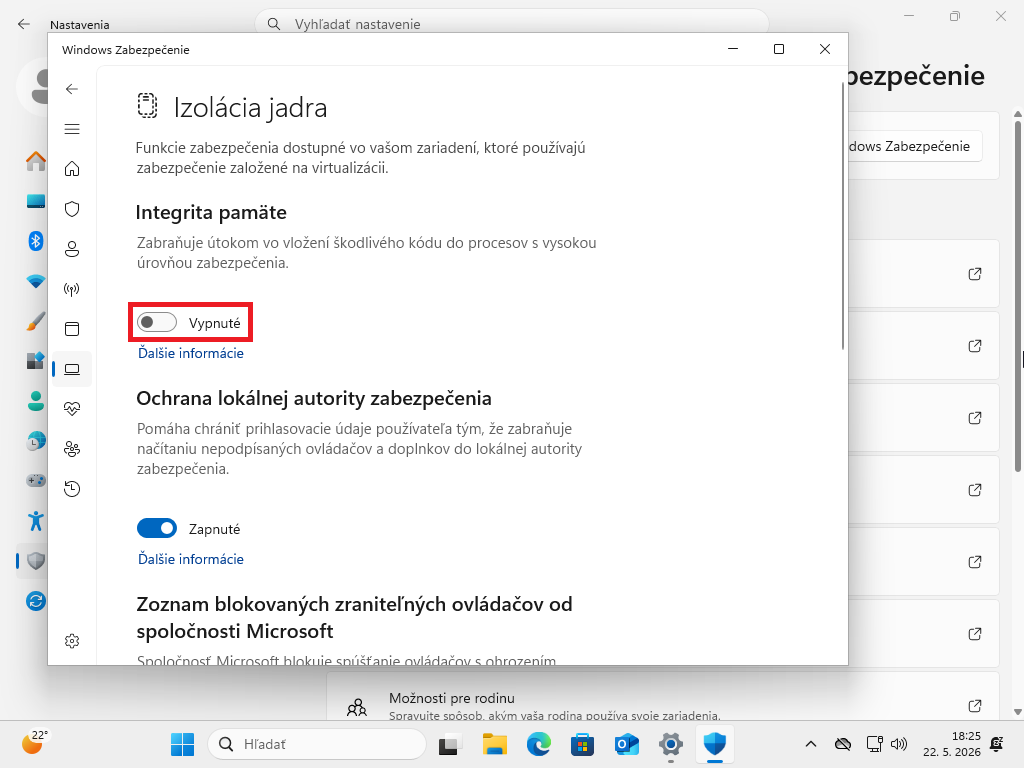Open Task View on the taskbar
This screenshot has width=1024, height=768.
pyautogui.click(x=450, y=744)
